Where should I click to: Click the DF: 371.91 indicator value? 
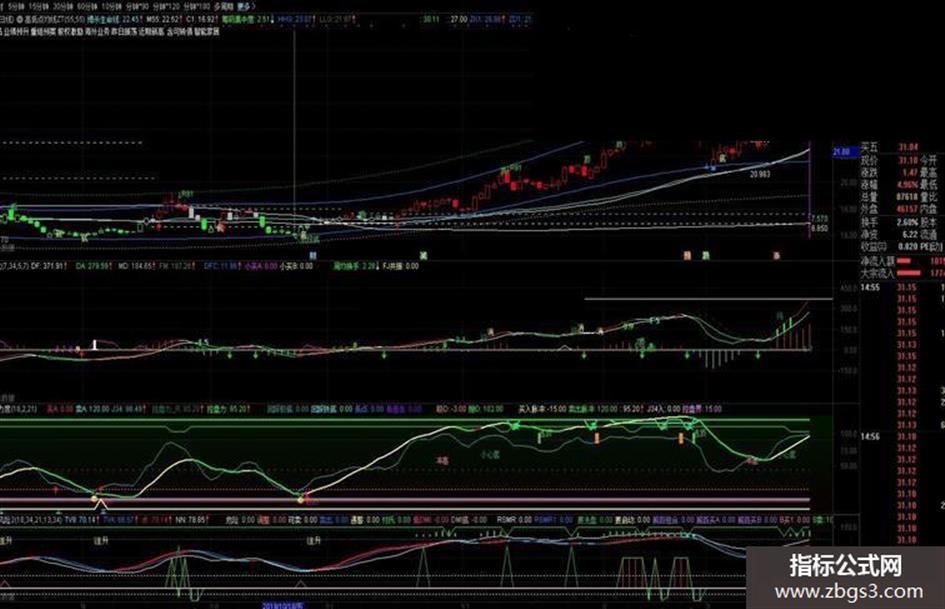tap(48, 266)
